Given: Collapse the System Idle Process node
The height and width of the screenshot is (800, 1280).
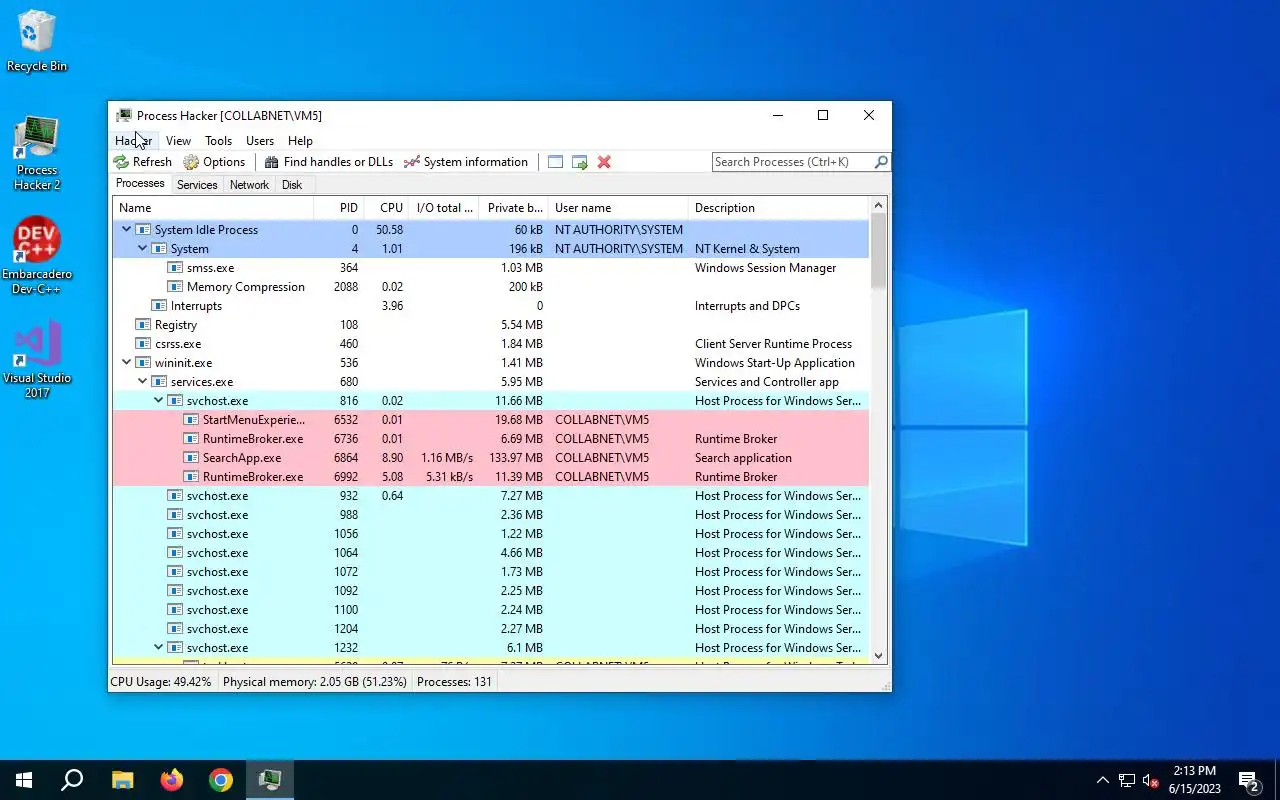Looking at the screenshot, I should (126, 229).
